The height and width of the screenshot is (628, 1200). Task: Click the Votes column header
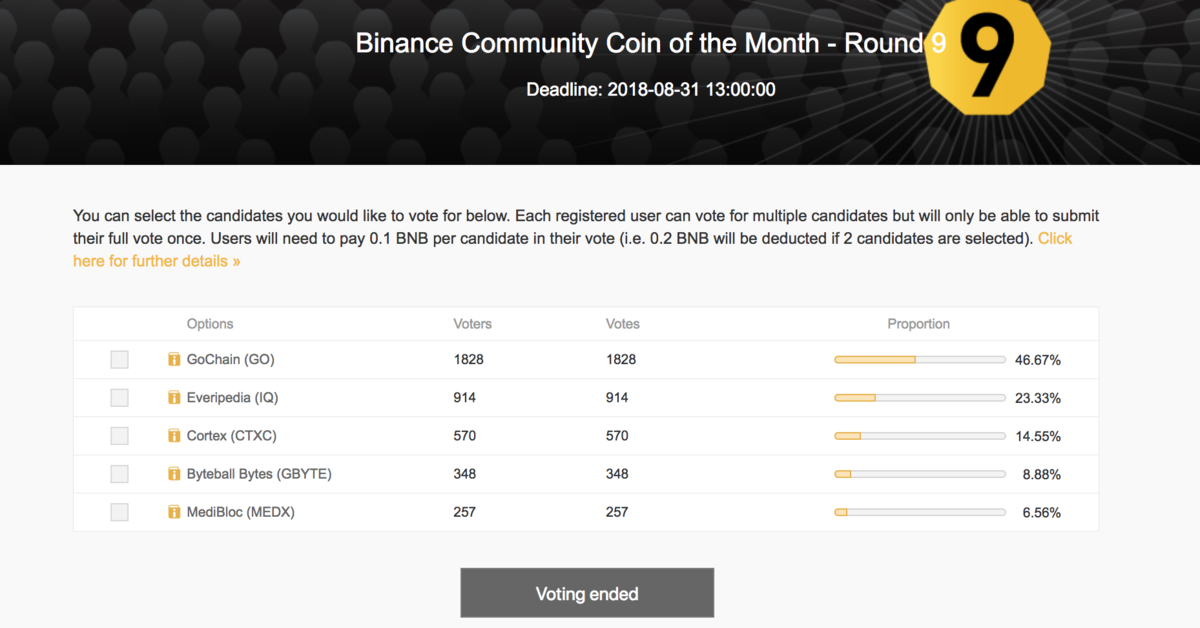[x=622, y=323]
